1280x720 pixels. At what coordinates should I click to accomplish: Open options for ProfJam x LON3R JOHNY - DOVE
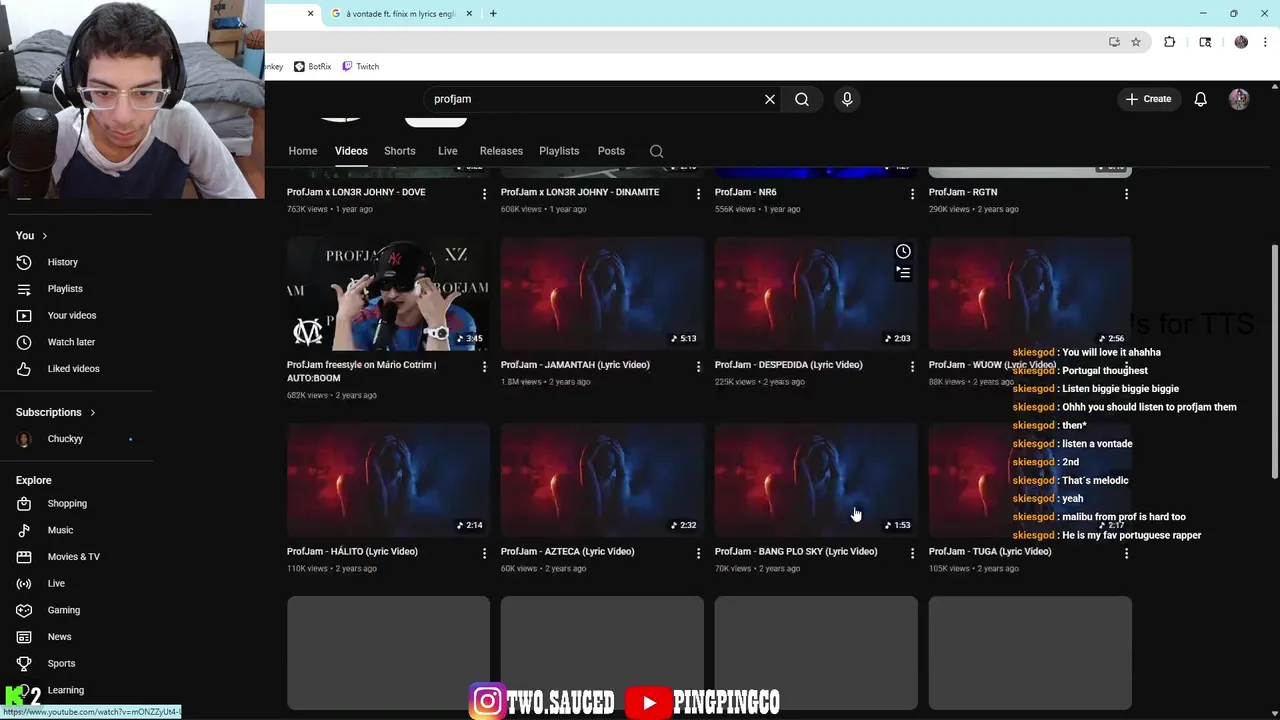(485, 194)
